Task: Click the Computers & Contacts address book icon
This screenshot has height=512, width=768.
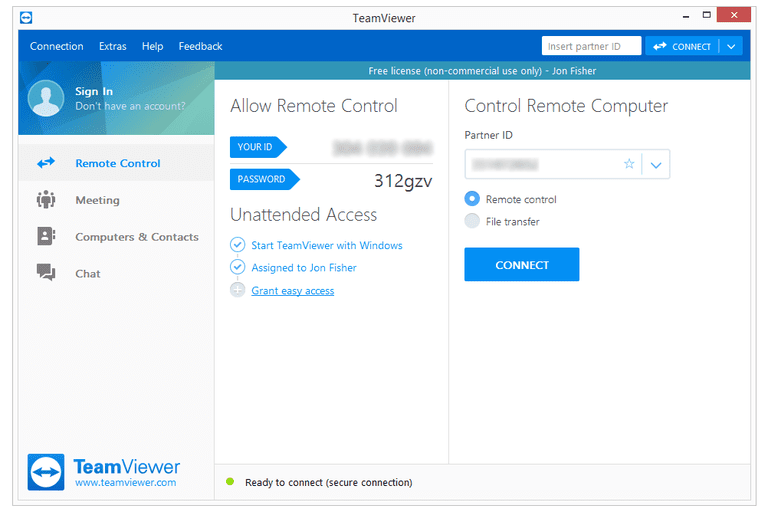Action: click(46, 237)
